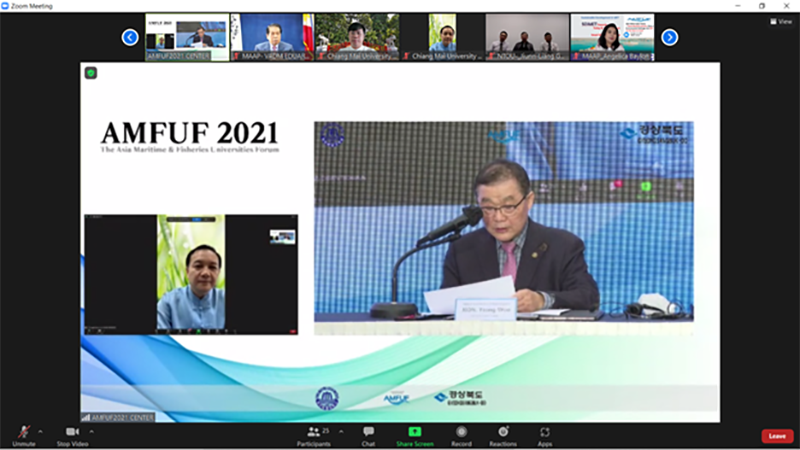This screenshot has height=450, width=800.
Task: Click the Zoom Meeting window title
Action: coord(32,6)
